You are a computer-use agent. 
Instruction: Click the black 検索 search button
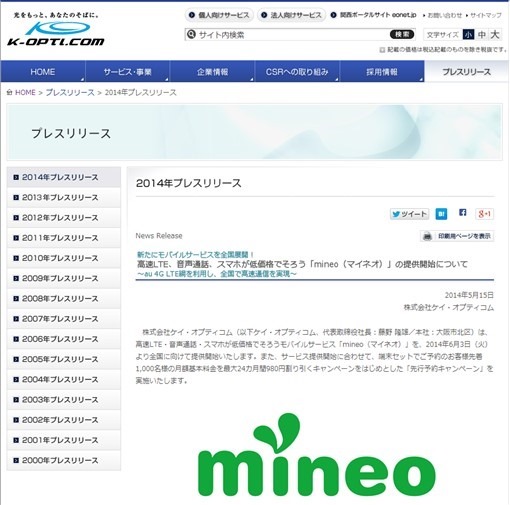[402, 34]
